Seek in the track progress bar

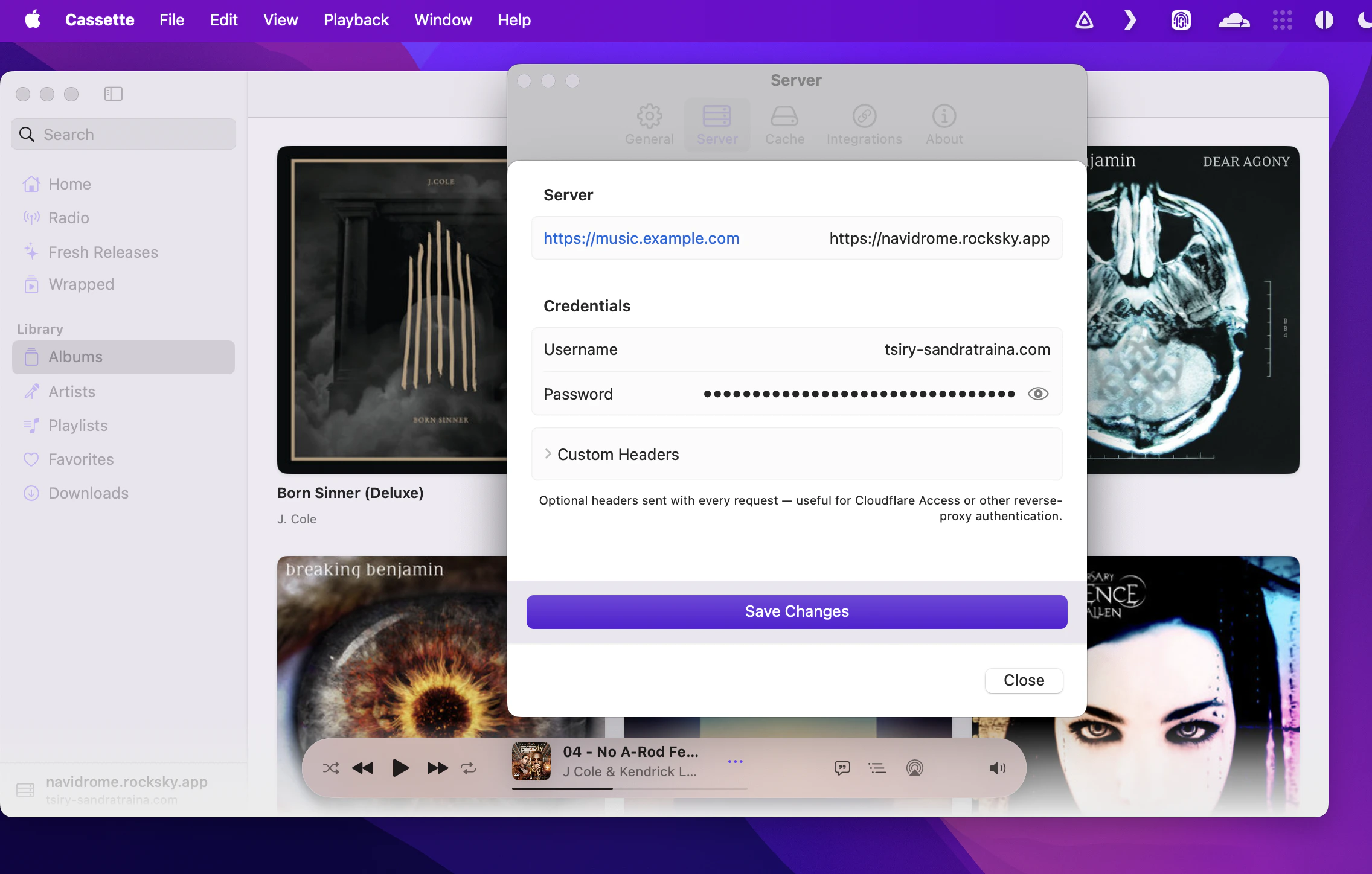[x=629, y=788]
